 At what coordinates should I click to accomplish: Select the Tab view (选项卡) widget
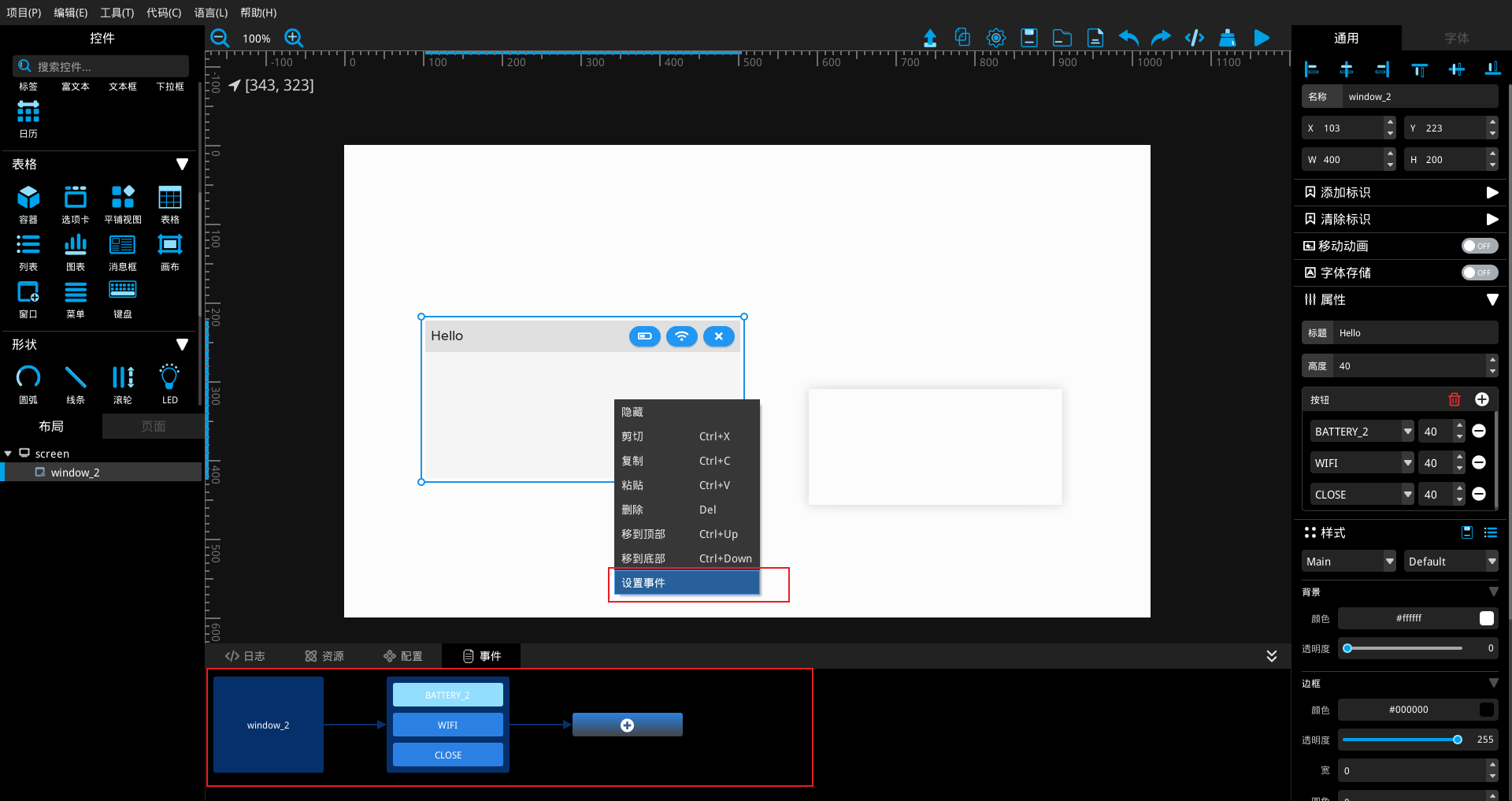click(x=76, y=204)
